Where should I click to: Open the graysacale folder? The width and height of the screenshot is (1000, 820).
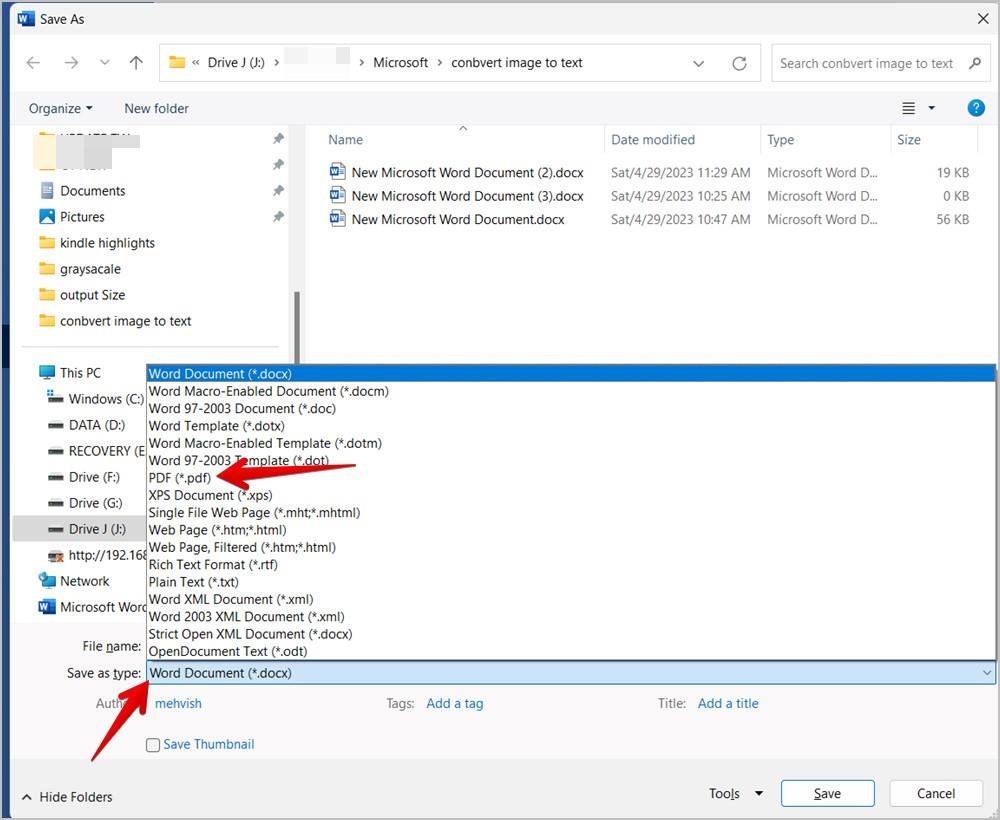tap(90, 269)
